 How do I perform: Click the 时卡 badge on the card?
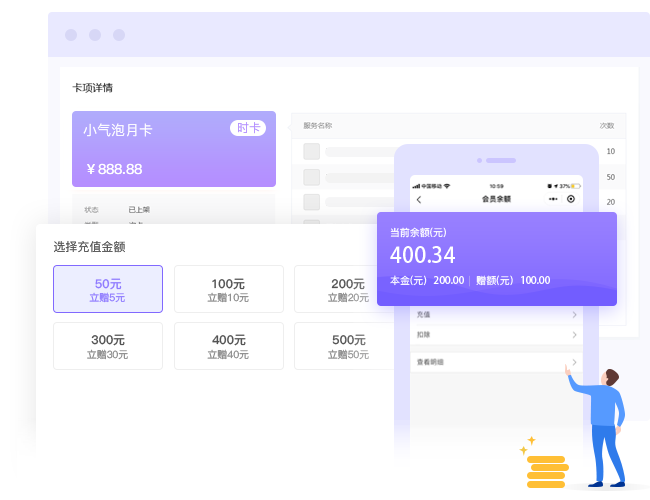pyautogui.click(x=247, y=128)
